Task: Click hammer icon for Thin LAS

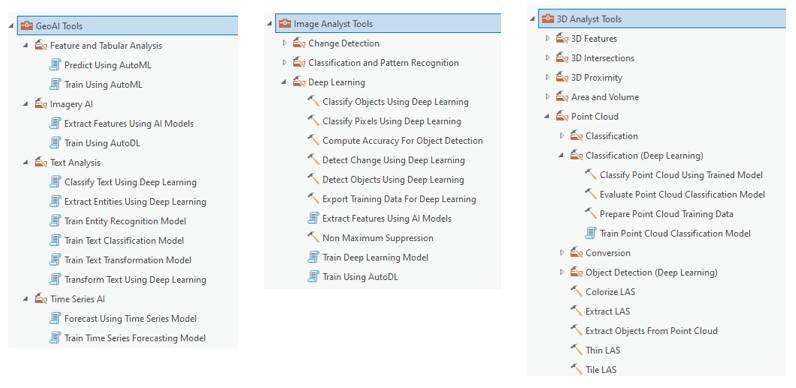Action: 576,350
